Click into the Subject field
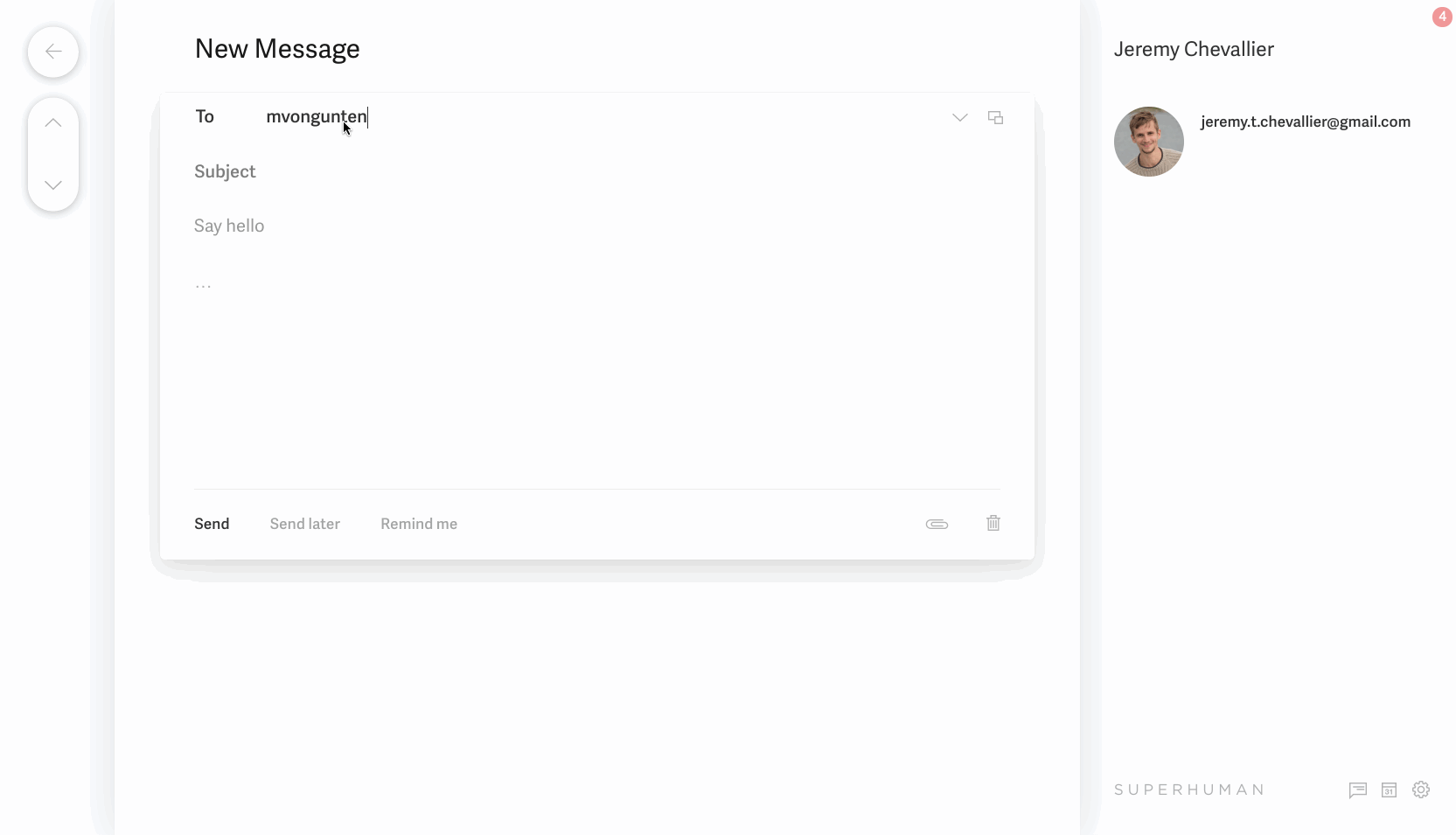Viewport: 1456px width, 835px height. coord(597,171)
